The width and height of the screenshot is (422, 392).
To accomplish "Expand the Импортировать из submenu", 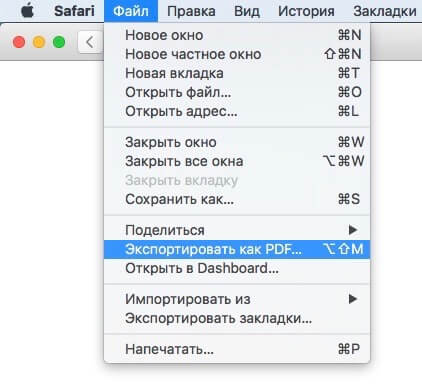I will coord(237,299).
